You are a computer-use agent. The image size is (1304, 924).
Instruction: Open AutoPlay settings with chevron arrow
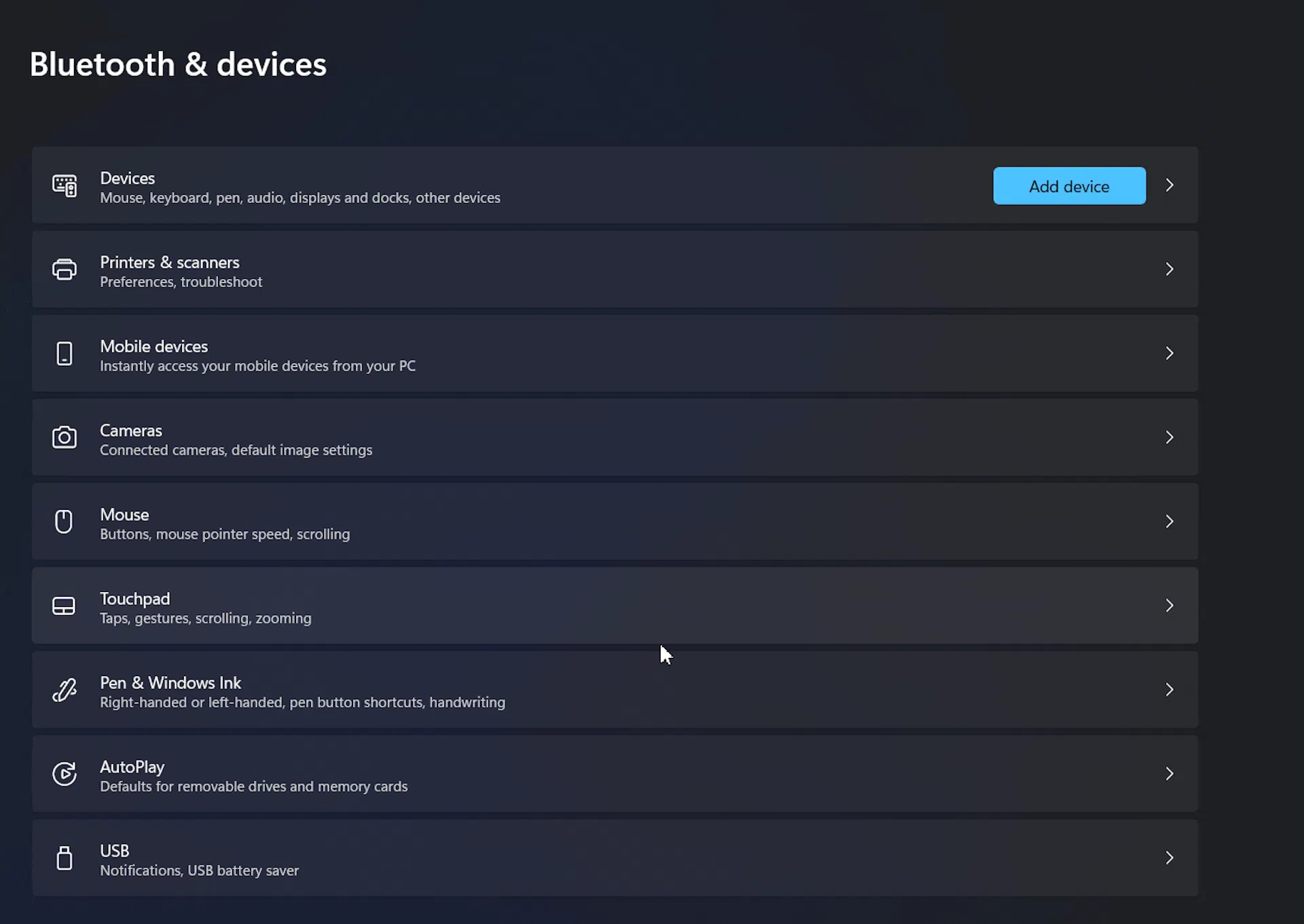click(x=1170, y=774)
